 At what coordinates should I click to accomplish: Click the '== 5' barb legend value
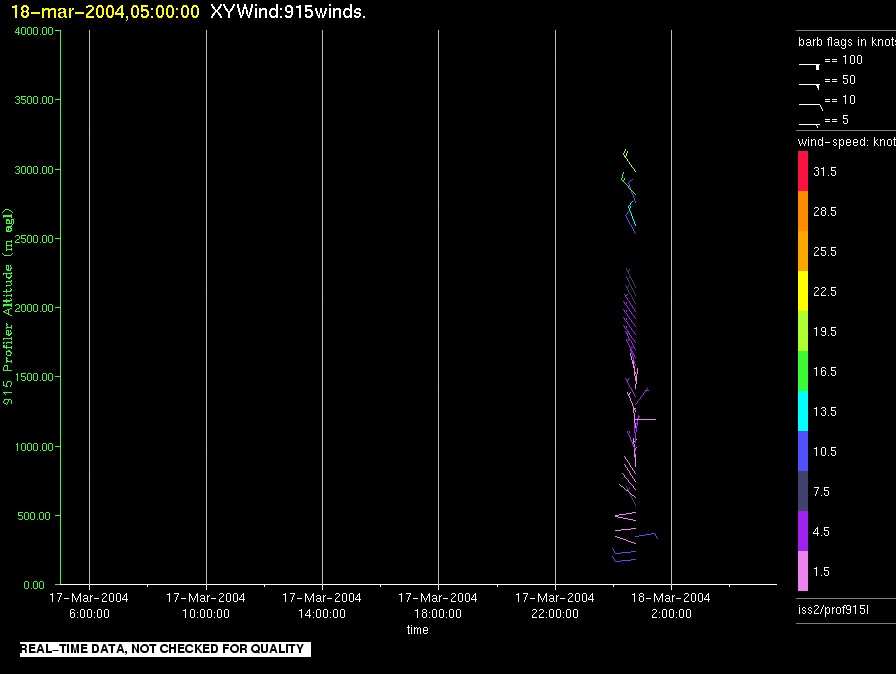tap(837, 120)
